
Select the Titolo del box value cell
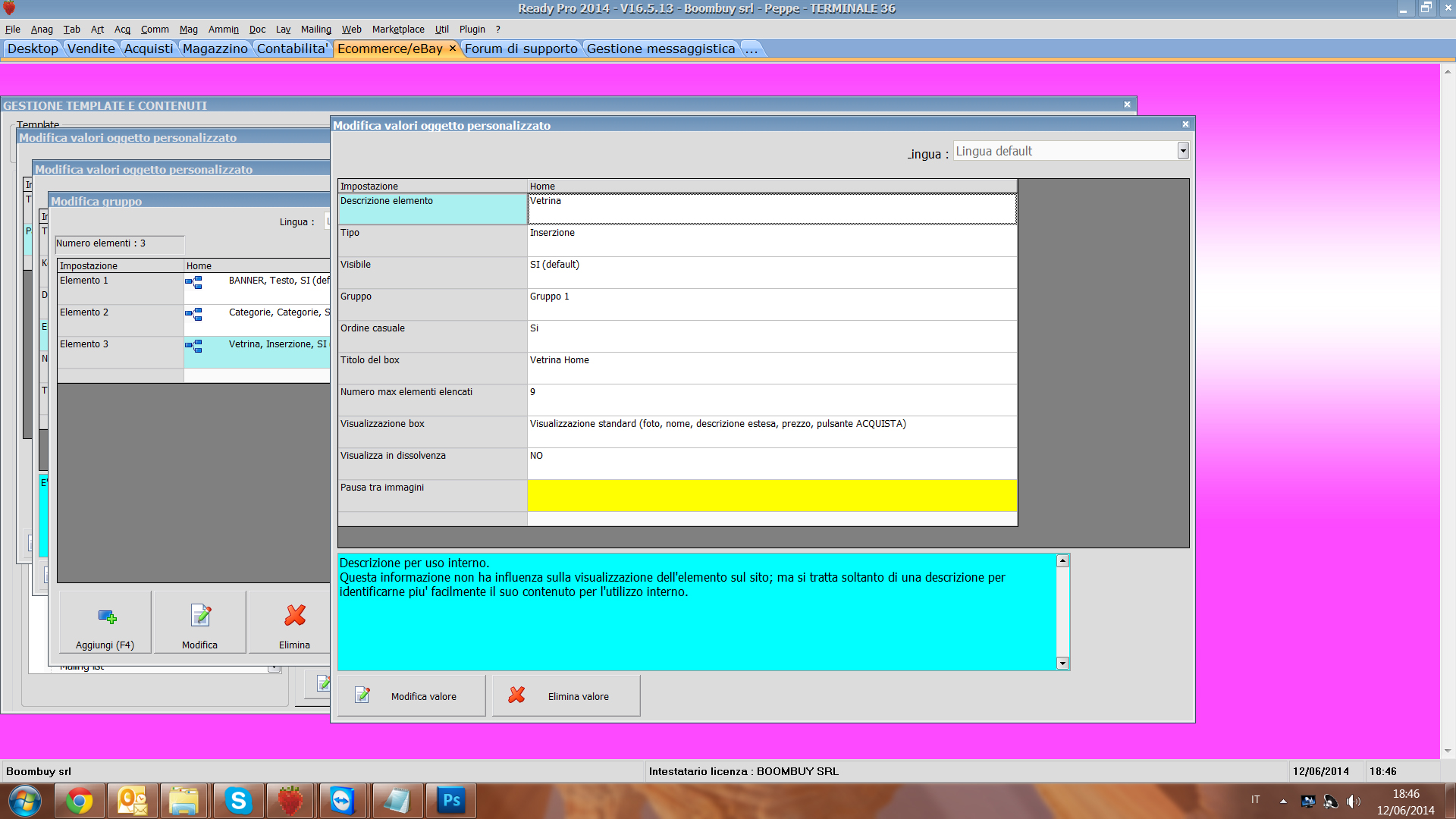pyautogui.click(x=771, y=368)
